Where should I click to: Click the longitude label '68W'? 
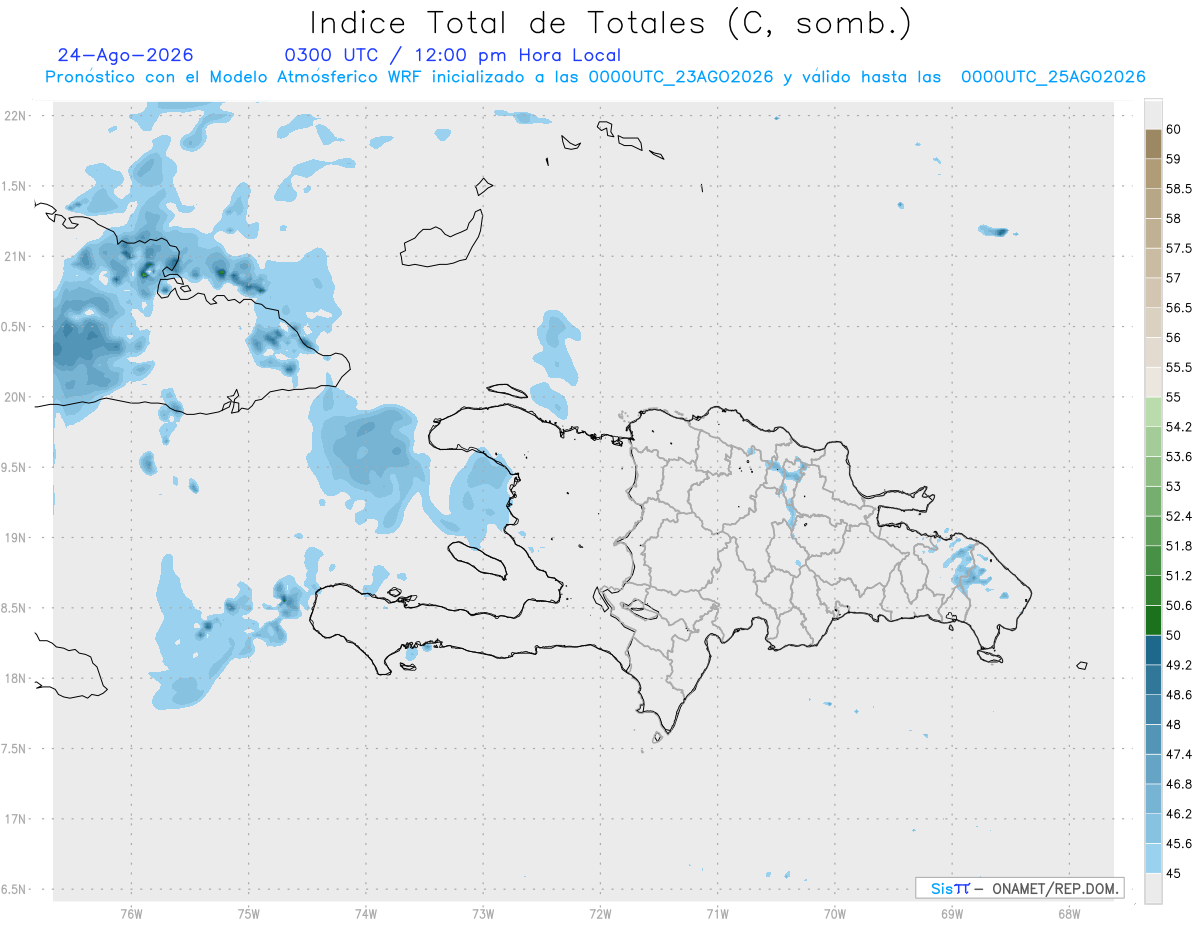(x=1069, y=913)
